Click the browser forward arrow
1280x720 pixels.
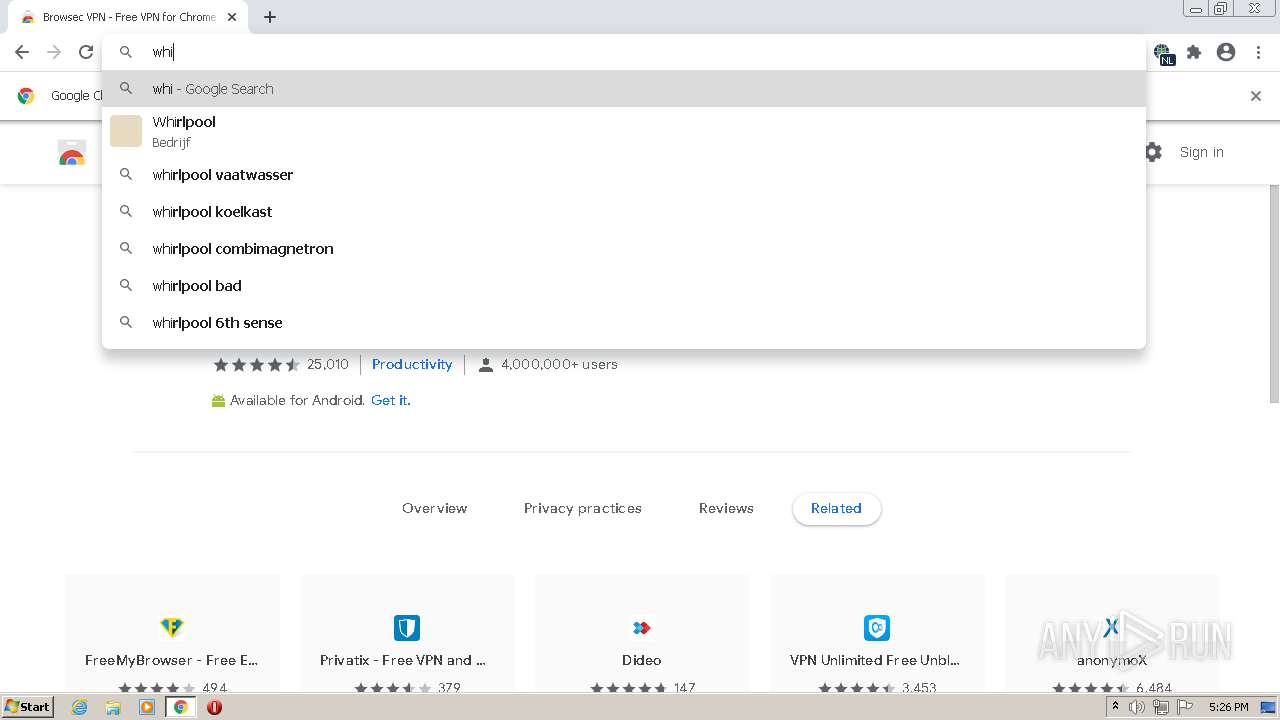point(54,52)
